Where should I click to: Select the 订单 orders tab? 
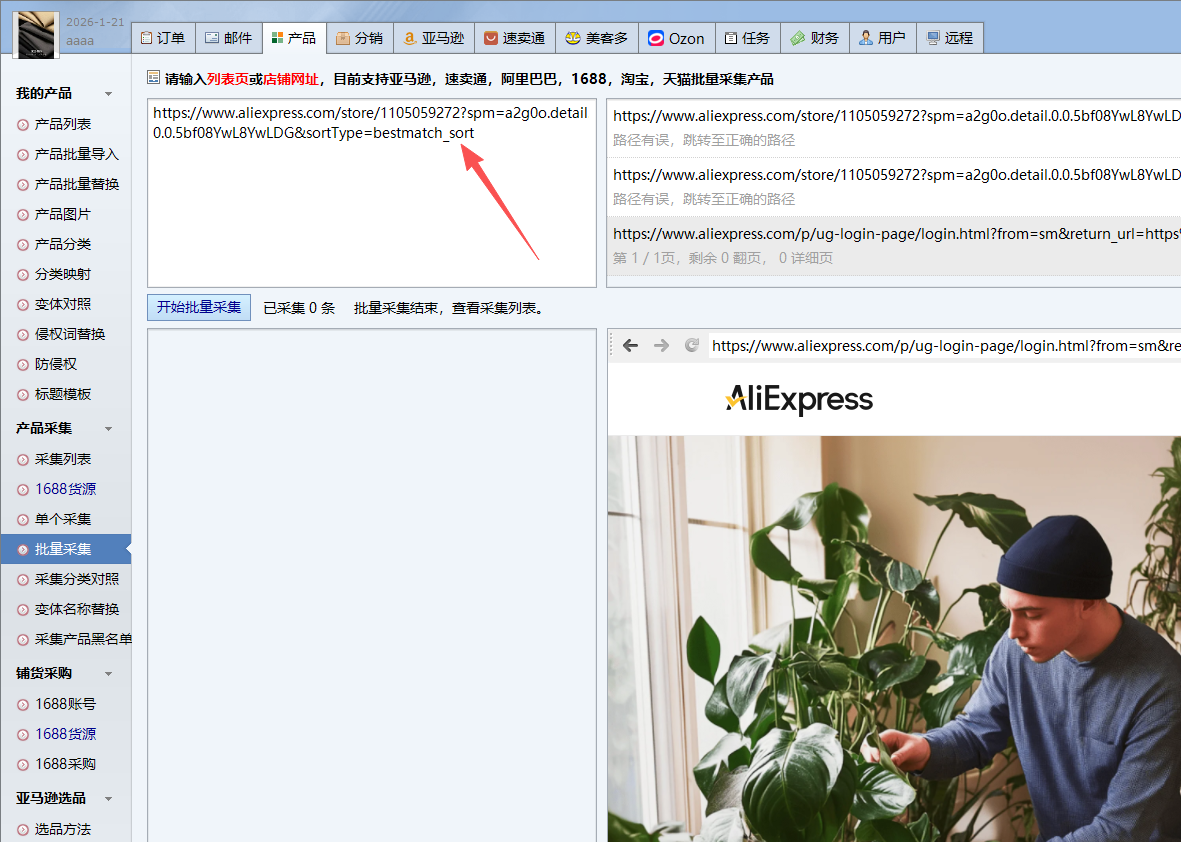pos(162,38)
